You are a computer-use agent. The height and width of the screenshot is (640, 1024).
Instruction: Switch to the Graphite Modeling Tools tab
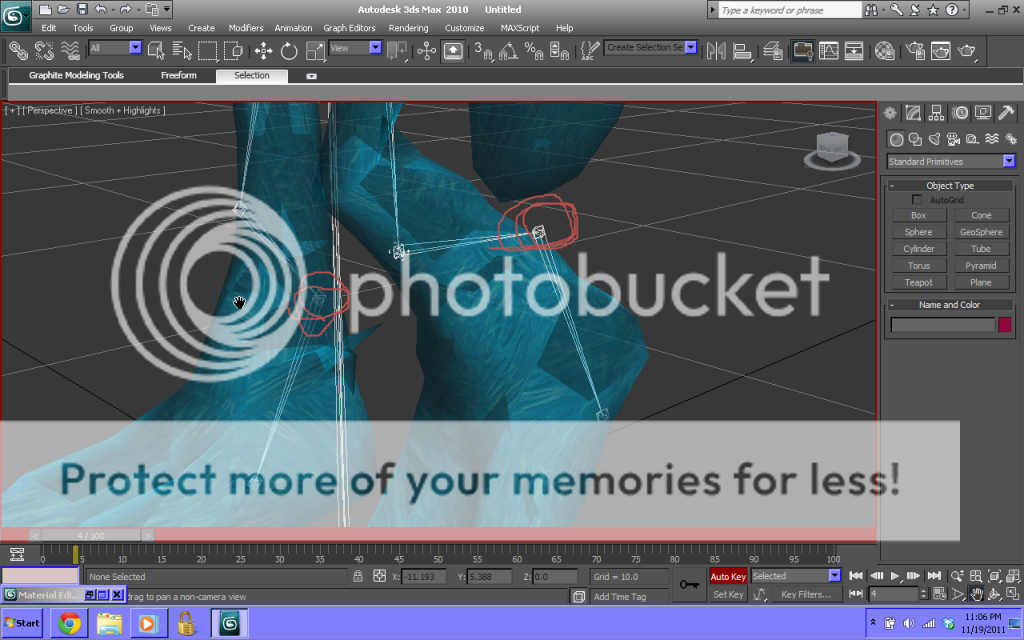tap(76, 76)
